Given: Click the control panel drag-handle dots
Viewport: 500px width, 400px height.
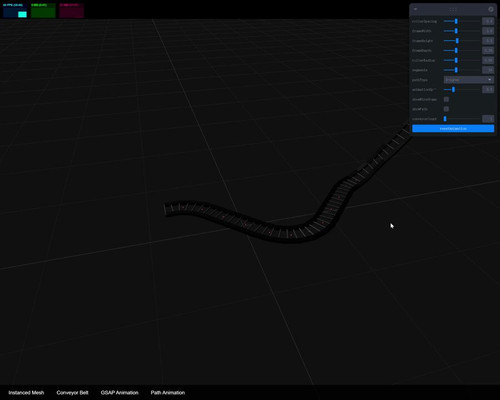Looking at the screenshot, I should pos(453,9).
